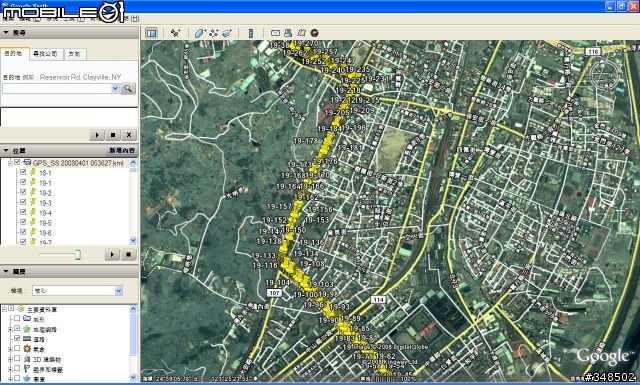Screen dimensions: 640x385
Task: Collapse the 主要資料庫 tree node
Action: pyautogui.click(x=4, y=309)
